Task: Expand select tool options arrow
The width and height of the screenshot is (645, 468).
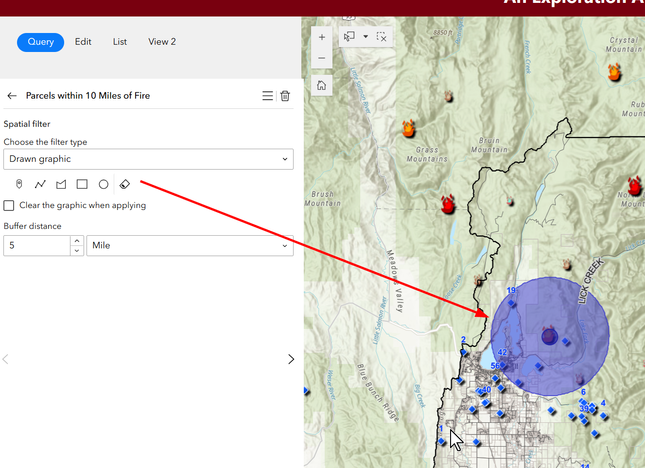Action: (x=365, y=37)
